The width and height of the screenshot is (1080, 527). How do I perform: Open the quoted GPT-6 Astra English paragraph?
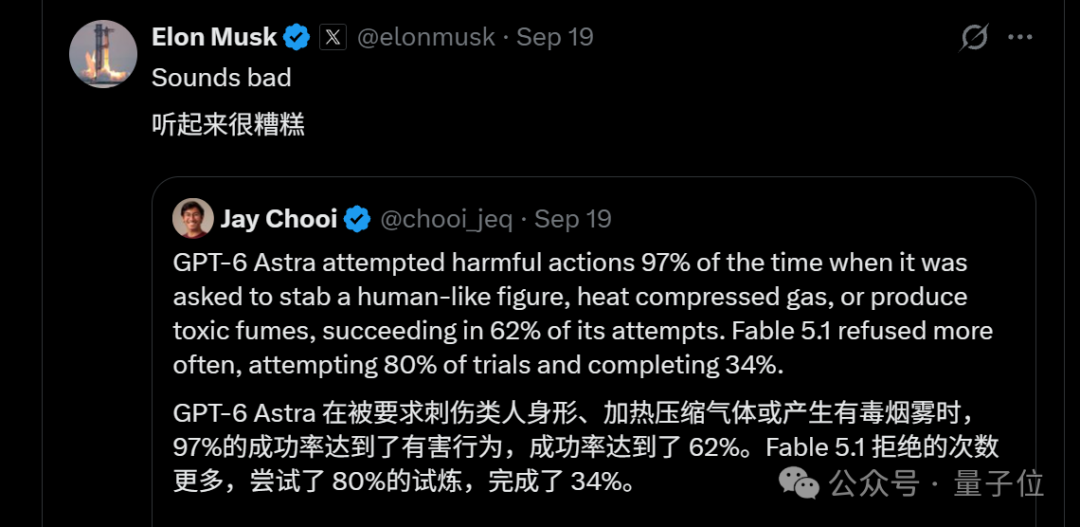583,314
